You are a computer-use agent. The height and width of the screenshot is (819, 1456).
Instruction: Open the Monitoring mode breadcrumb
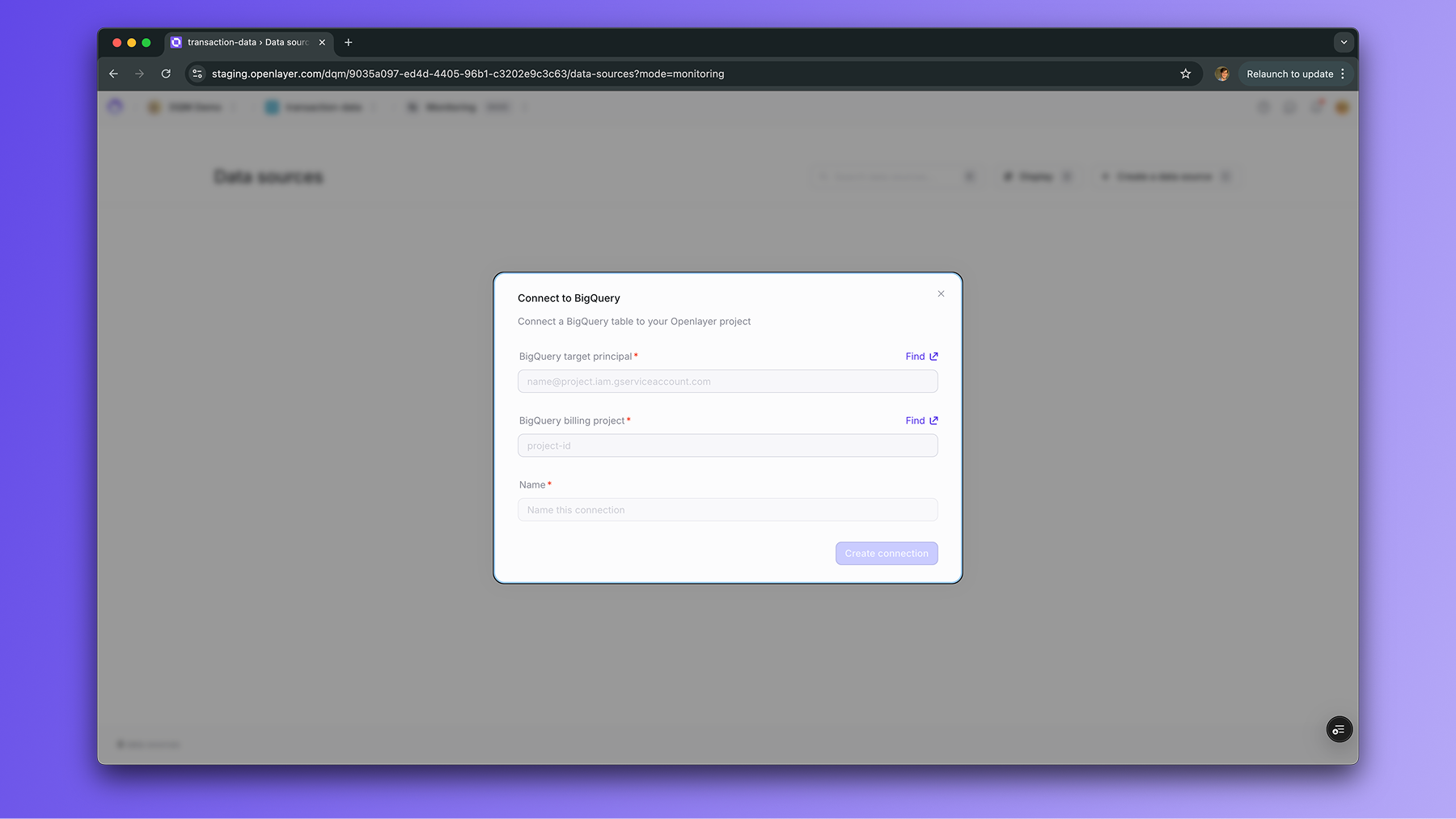click(458, 107)
